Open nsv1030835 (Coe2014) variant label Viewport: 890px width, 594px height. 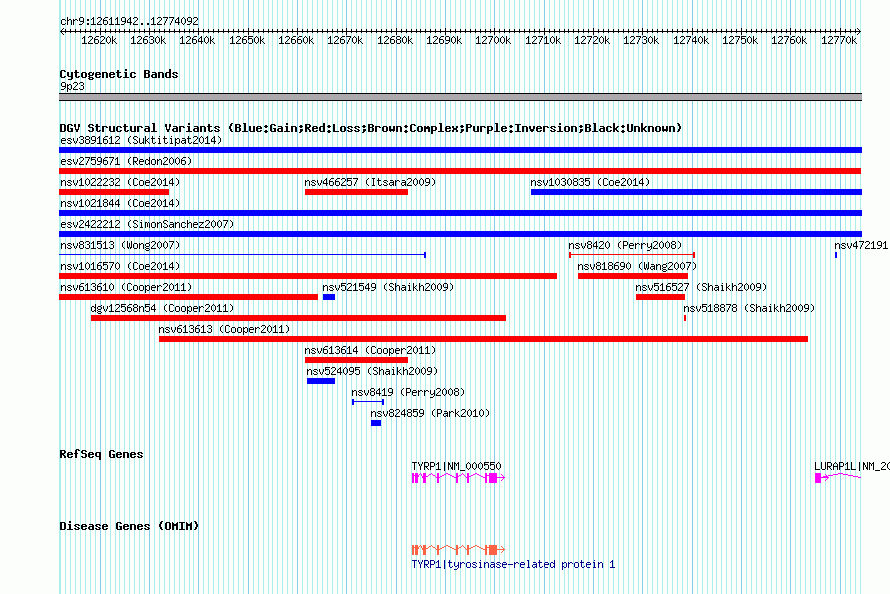tap(590, 182)
